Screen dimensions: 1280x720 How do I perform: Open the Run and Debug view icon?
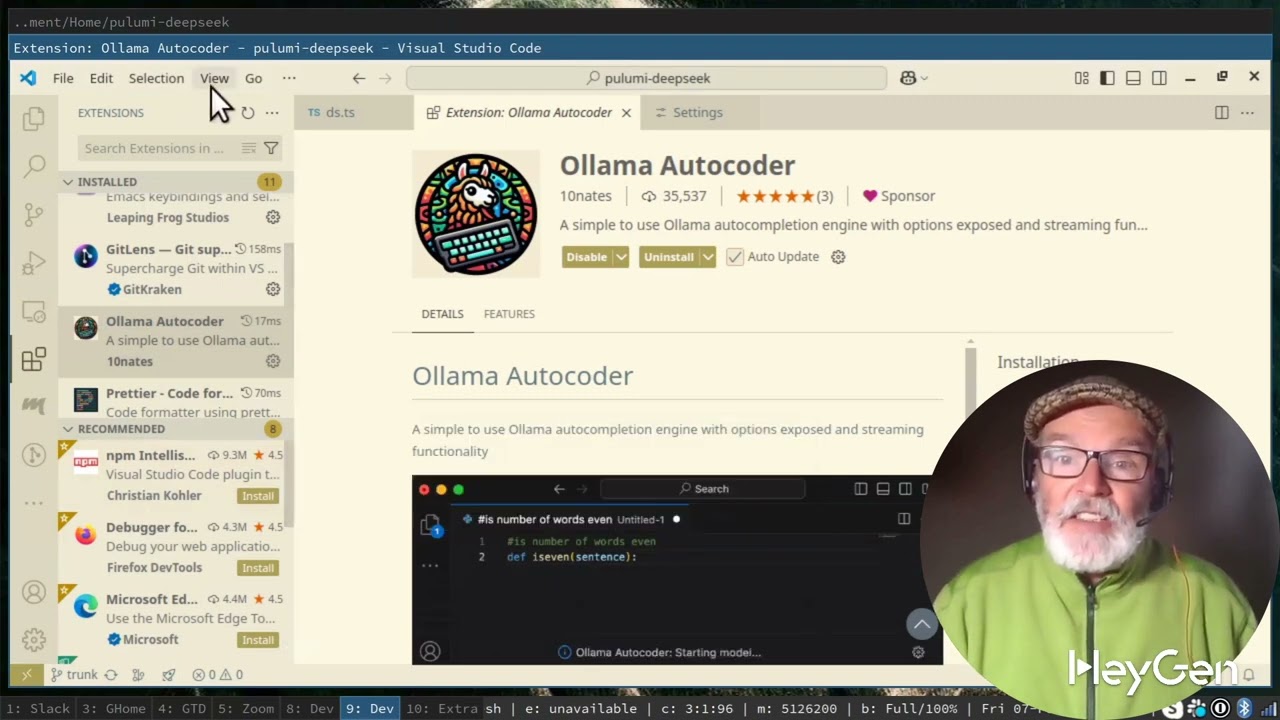pos(34,263)
